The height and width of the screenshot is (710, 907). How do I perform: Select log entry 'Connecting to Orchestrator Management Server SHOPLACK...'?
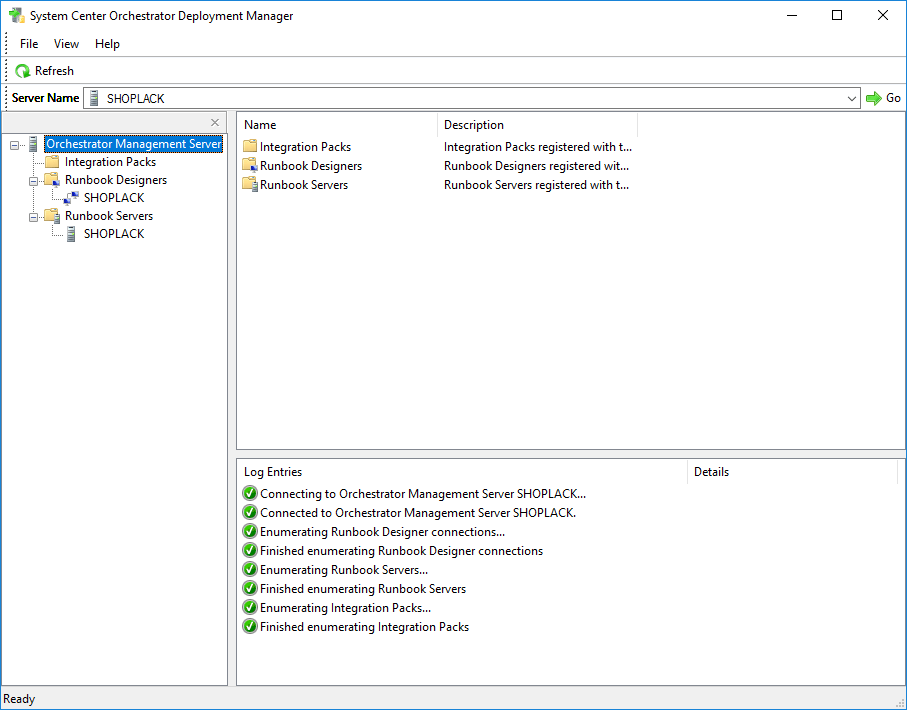423,494
